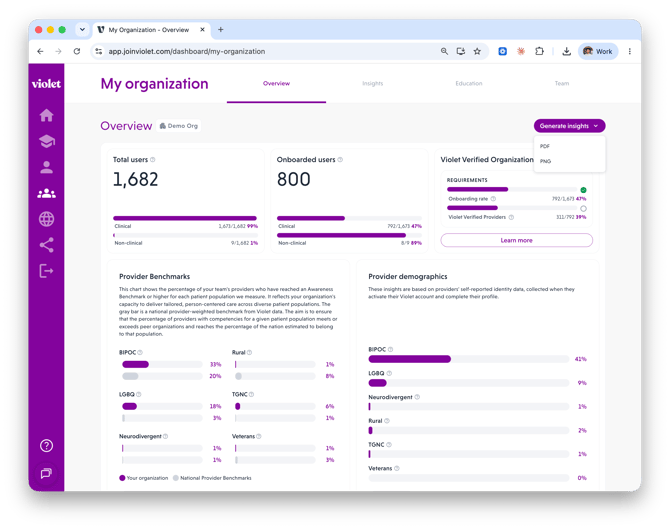Close the My Organization browser tab
The image size is (670, 529).
203,30
